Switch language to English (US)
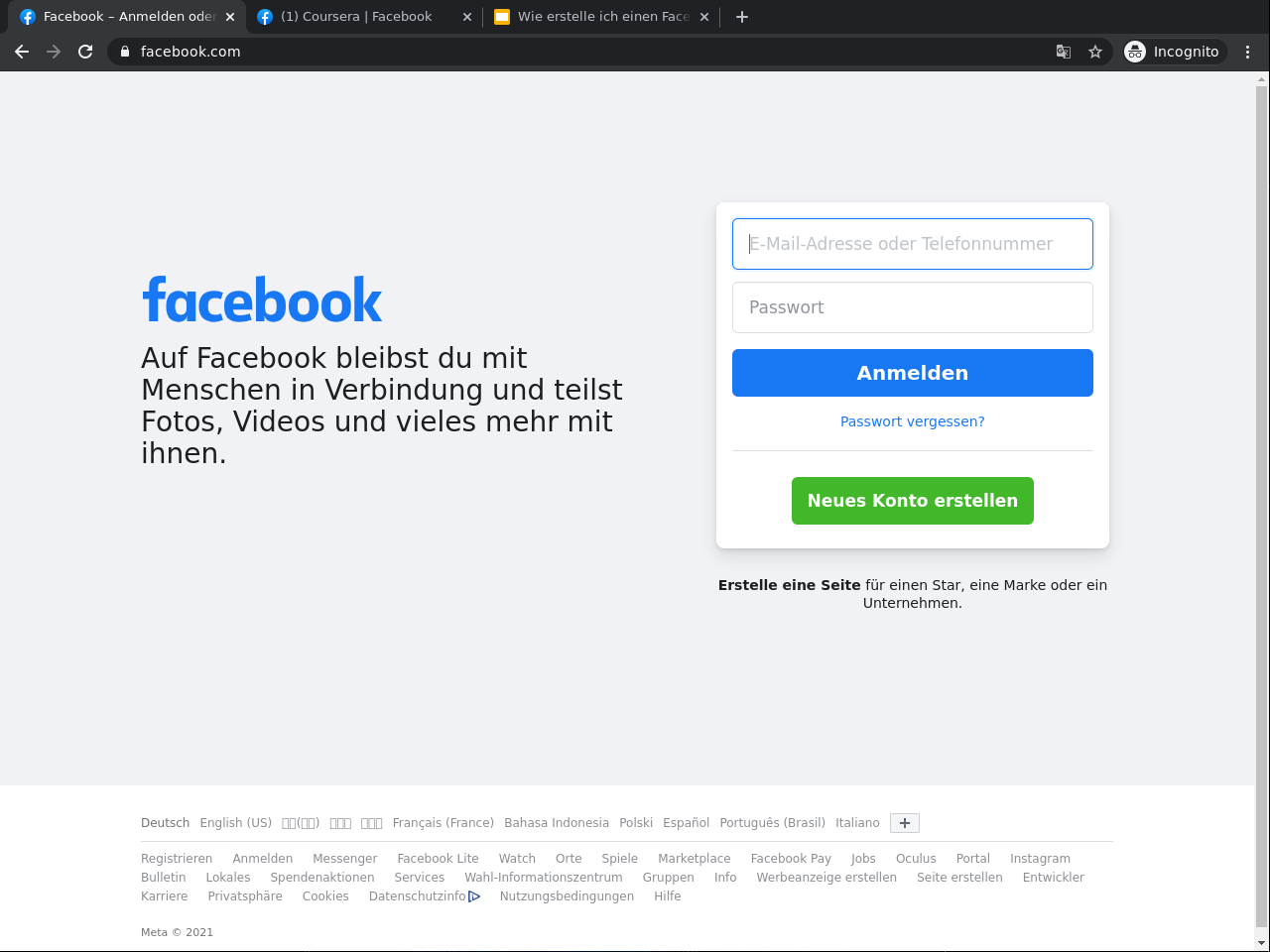The image size is (1270, 952). [x=236, y=823]
